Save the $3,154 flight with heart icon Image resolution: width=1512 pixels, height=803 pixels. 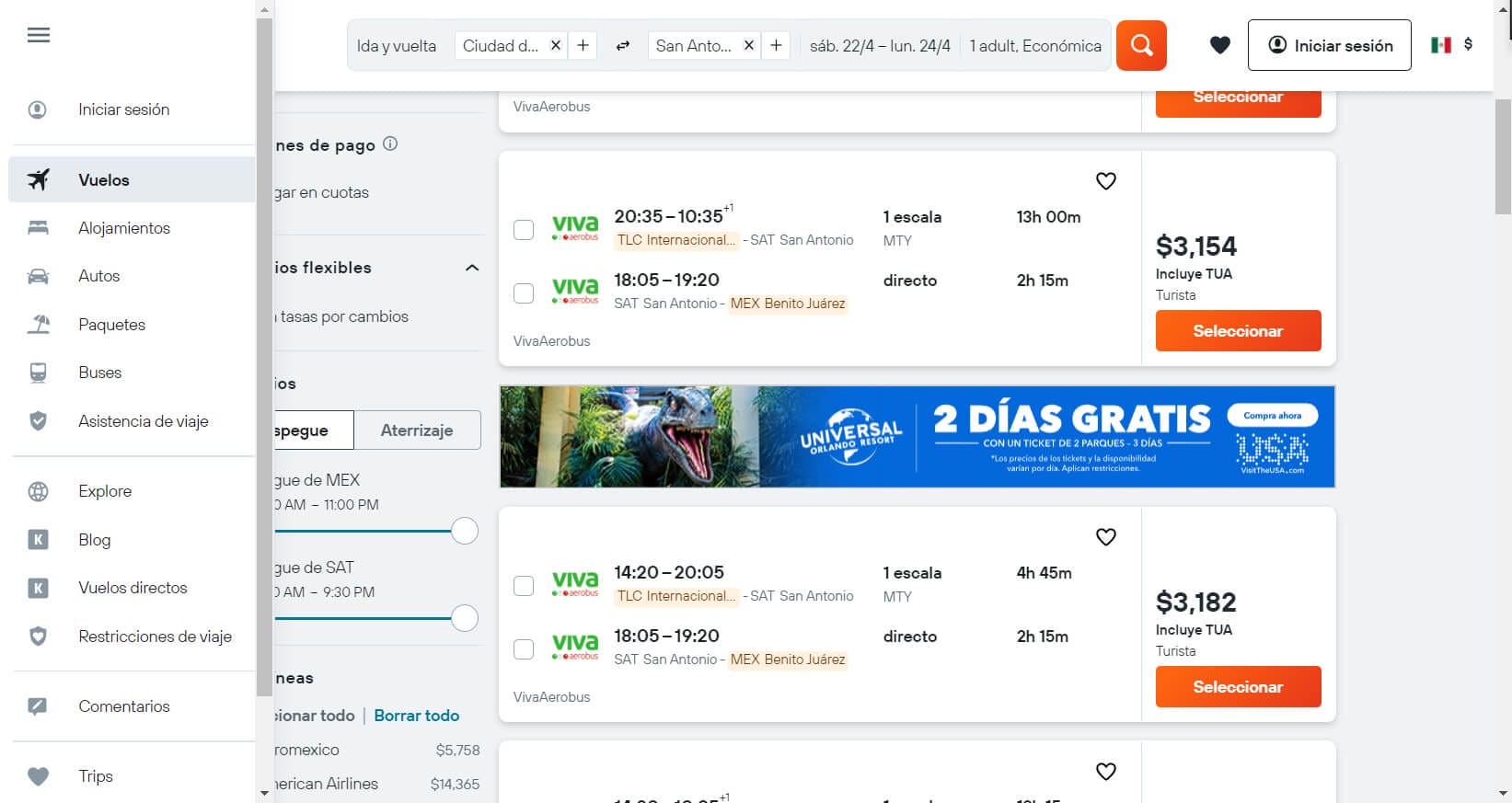coord(1105,181)
